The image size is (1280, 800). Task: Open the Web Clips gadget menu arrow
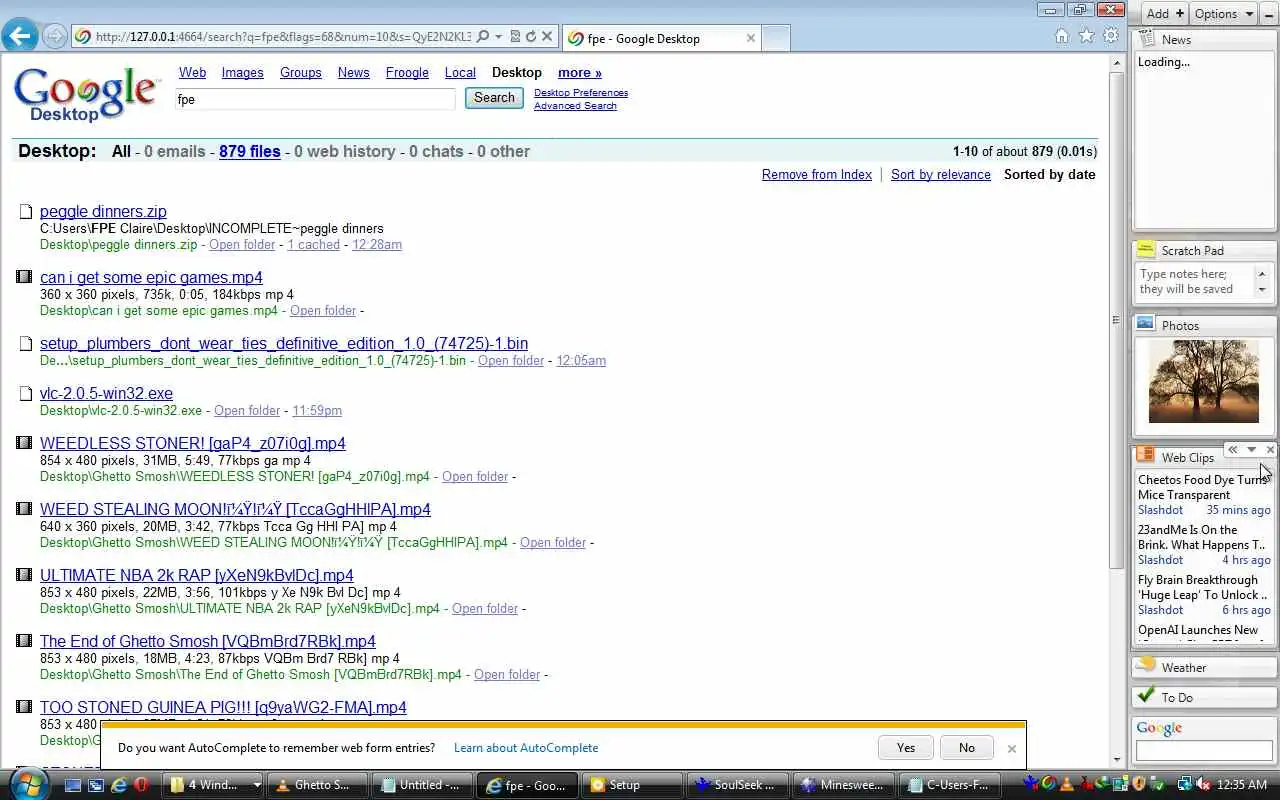tap(1251, 450)
